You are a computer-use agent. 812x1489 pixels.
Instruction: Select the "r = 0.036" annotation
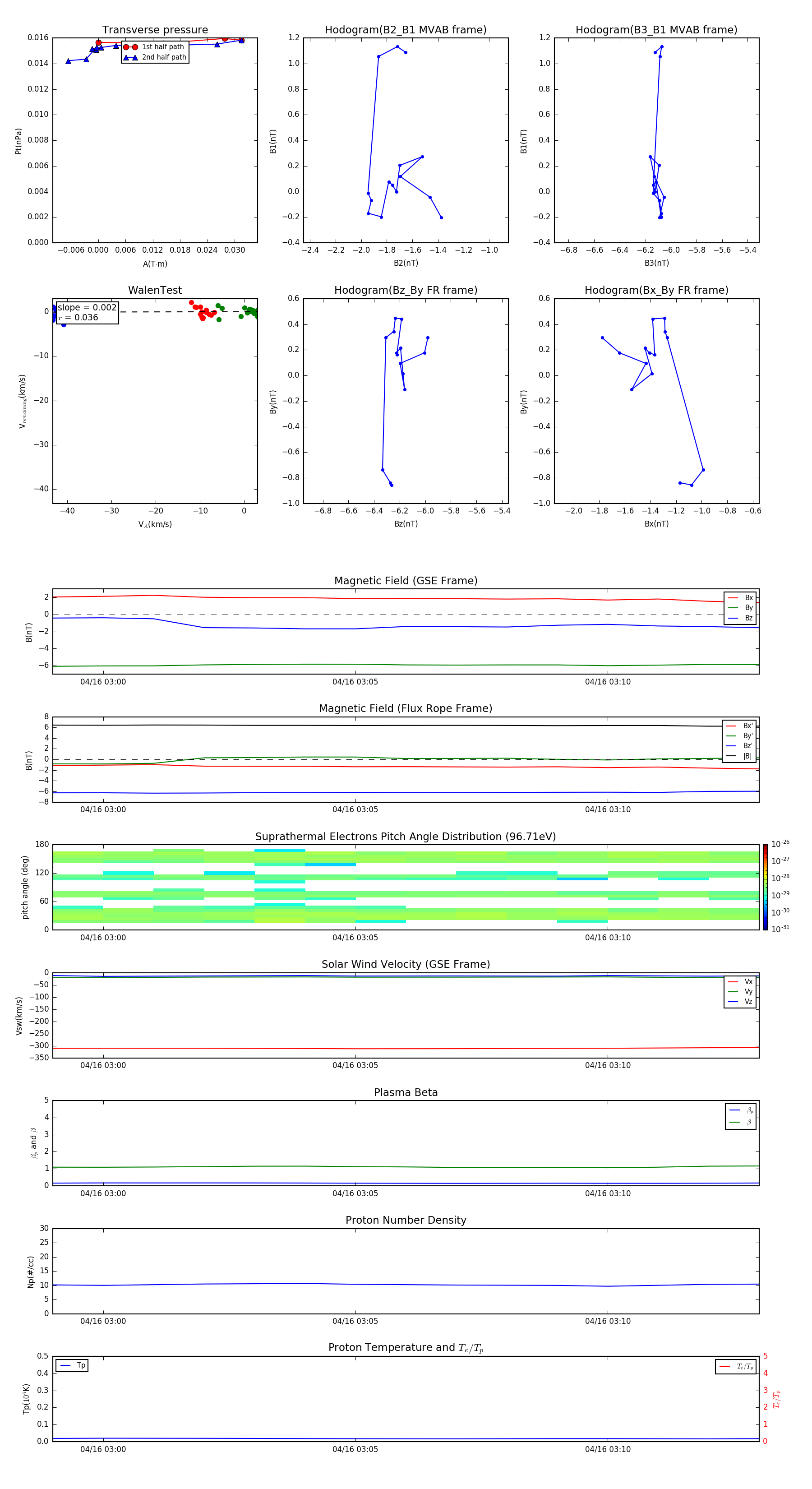click(78, 317)
